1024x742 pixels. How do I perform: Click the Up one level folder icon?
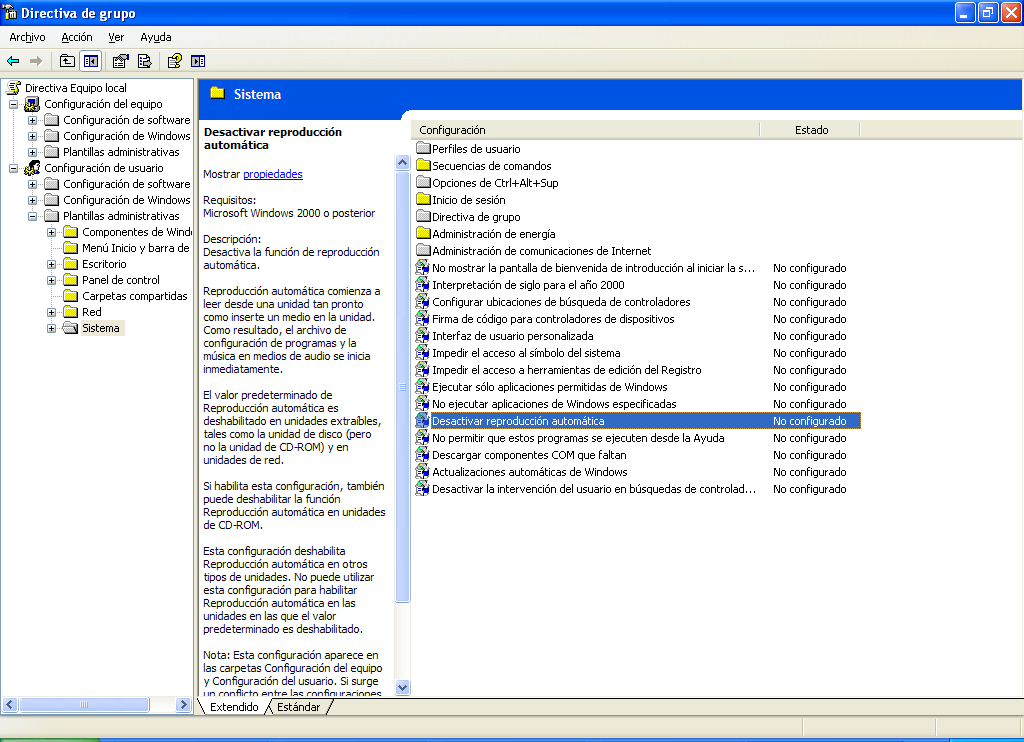pos(67,61)
